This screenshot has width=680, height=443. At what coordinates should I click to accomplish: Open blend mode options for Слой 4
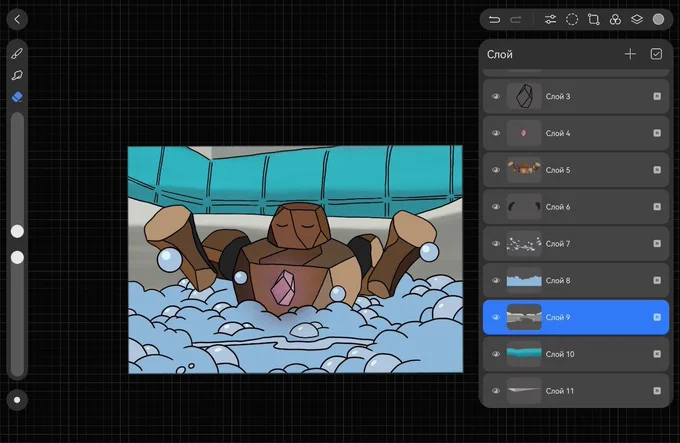click(x=657, y=133)
